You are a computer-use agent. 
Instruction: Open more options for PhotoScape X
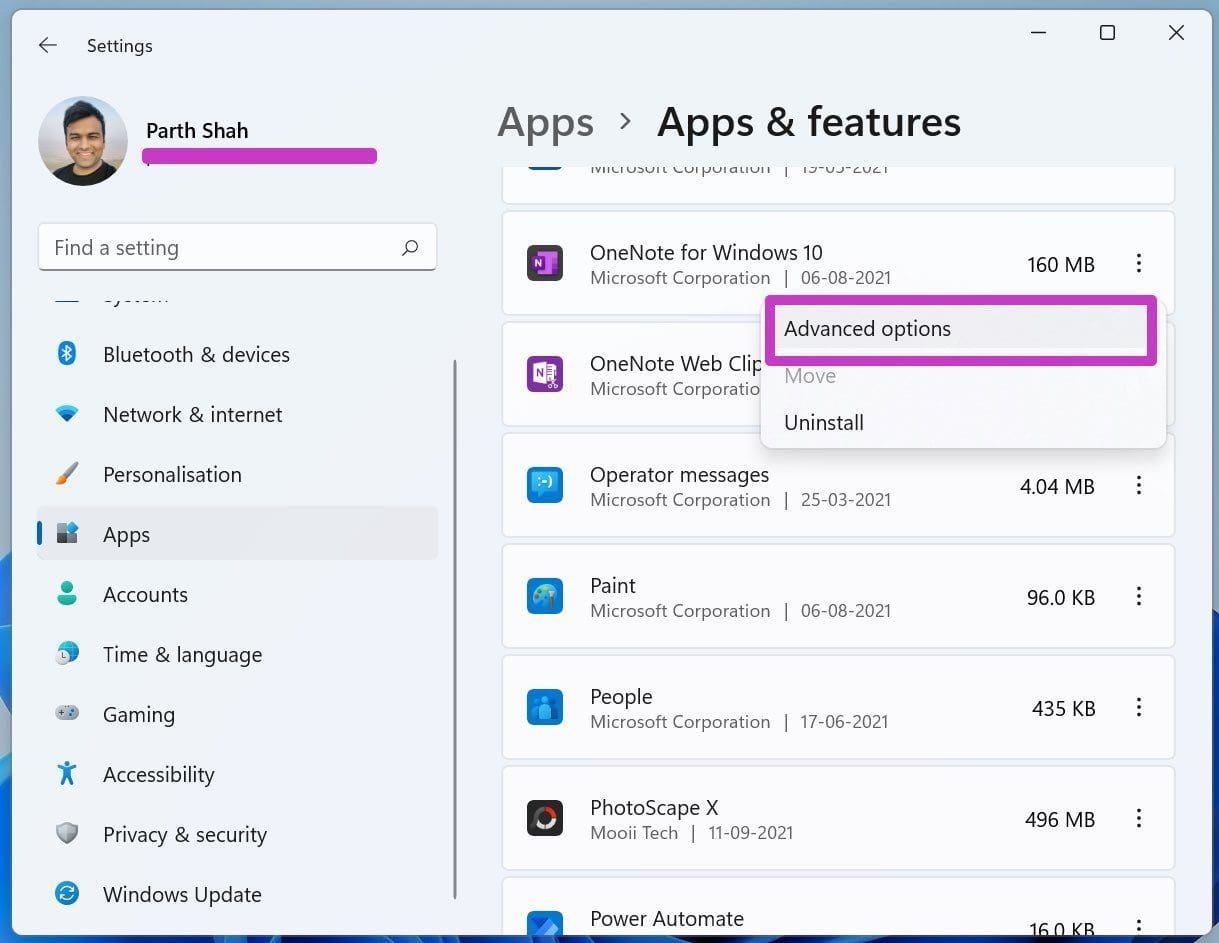[x=1138, y=818]
